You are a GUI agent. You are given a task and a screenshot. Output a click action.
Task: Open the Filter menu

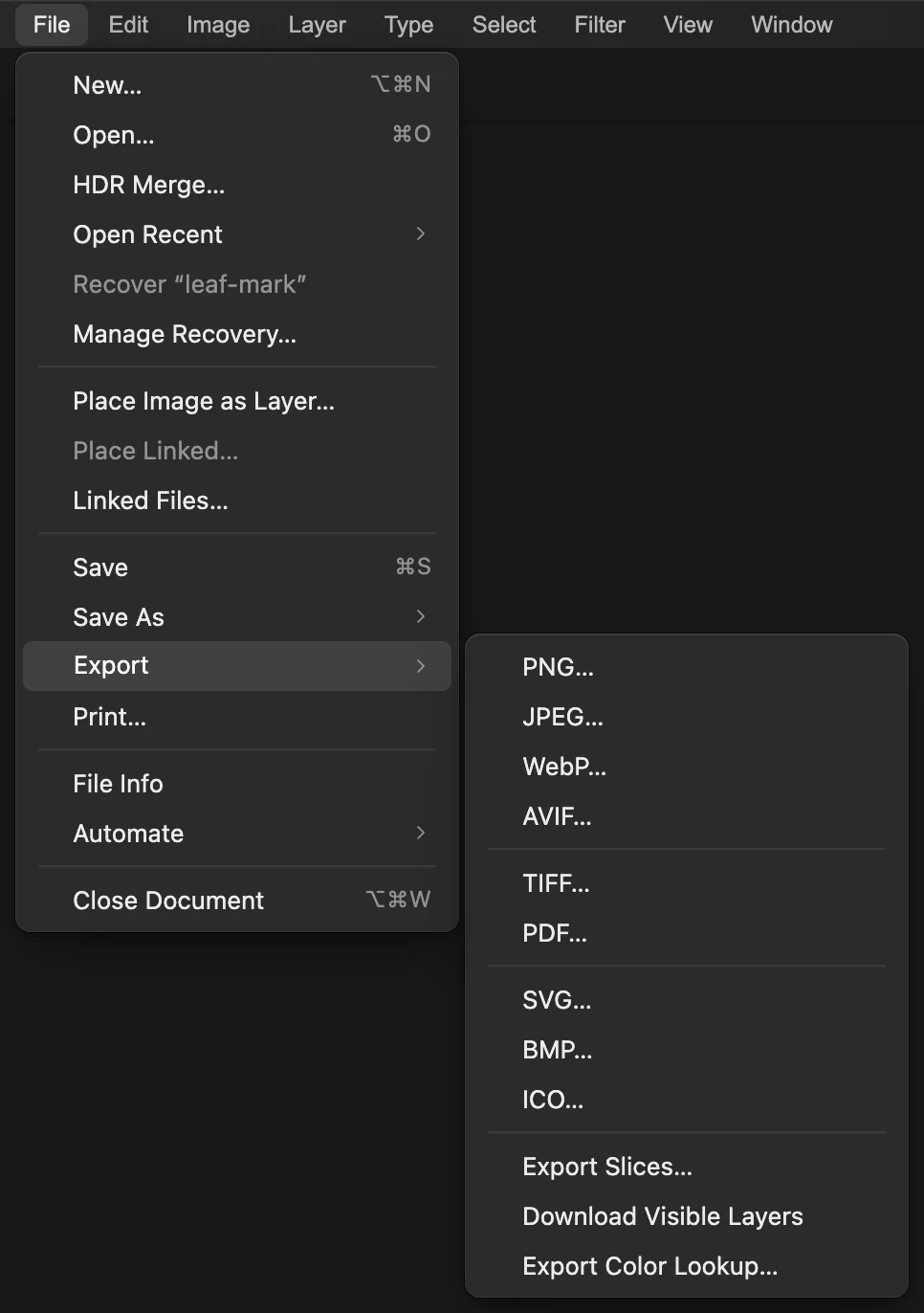[x=600, y=25]
